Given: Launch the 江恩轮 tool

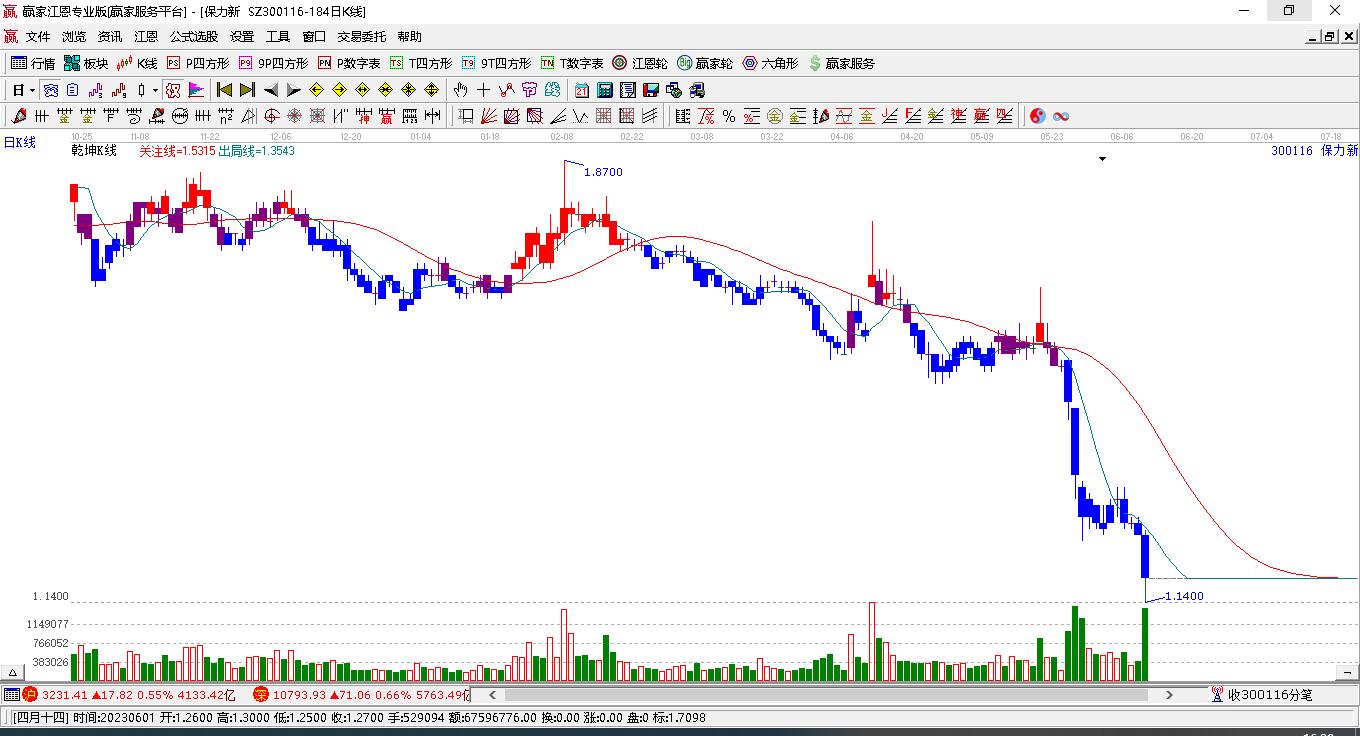Looking at the screenshot, I should 640,63.
